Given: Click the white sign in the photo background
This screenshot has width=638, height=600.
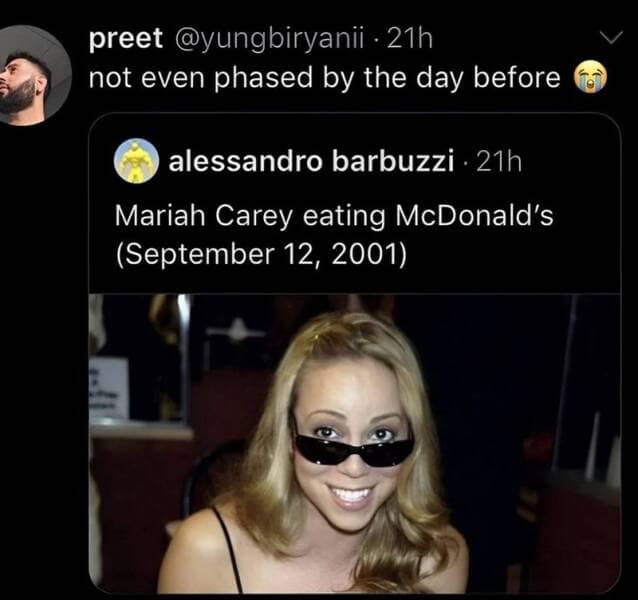Looking at the screenshot, I should pyautogui.click(x=110, y=389).
